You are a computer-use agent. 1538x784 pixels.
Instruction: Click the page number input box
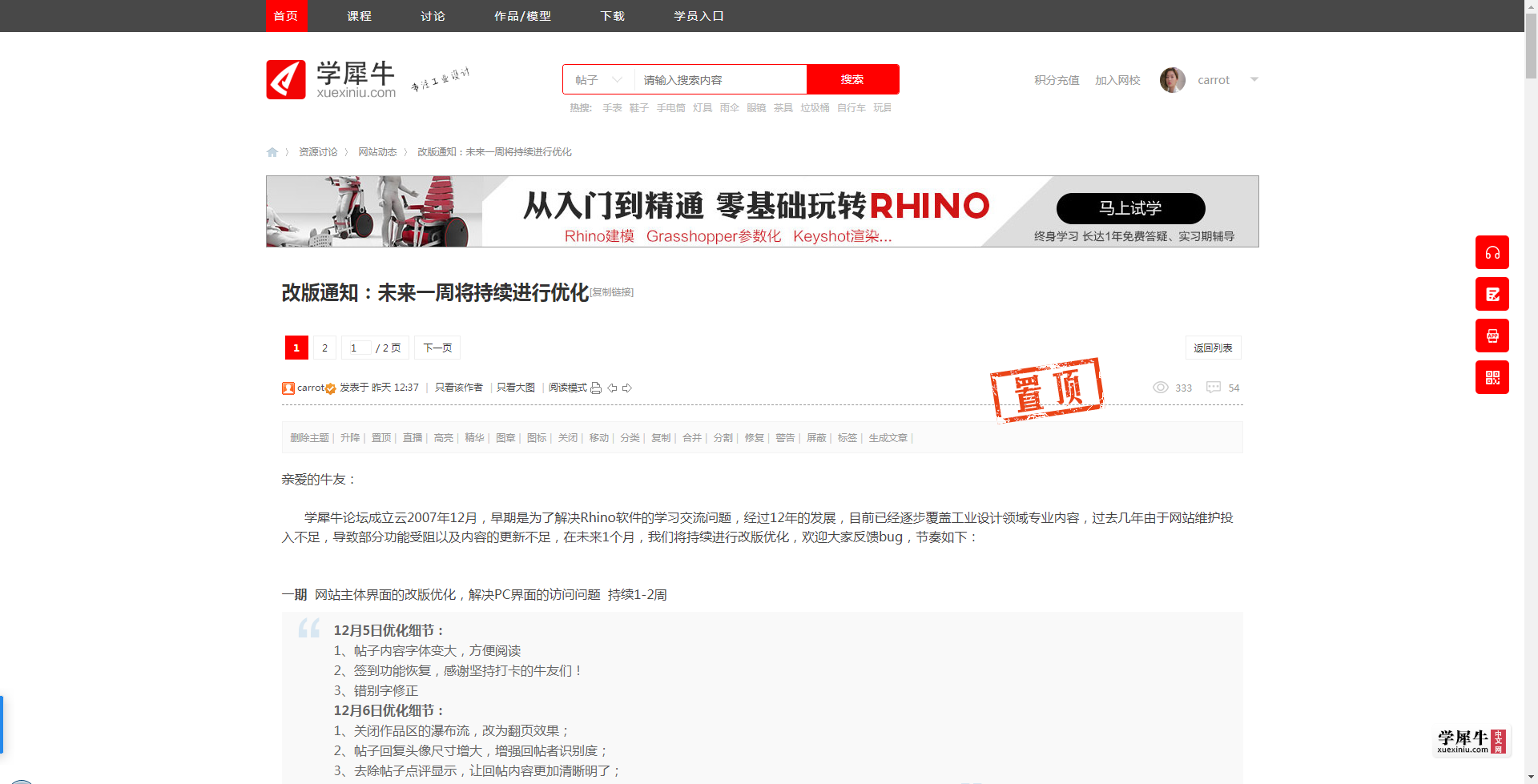[x=359, y=348]
